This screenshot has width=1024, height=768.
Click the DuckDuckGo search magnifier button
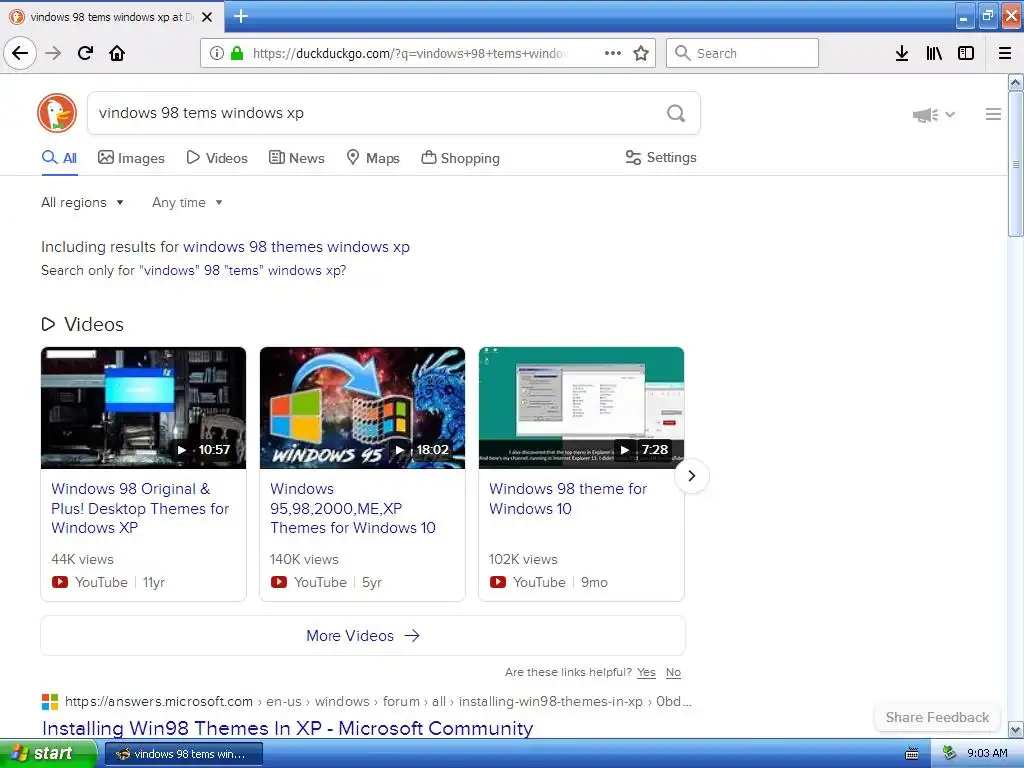click(x=676, y=113)
